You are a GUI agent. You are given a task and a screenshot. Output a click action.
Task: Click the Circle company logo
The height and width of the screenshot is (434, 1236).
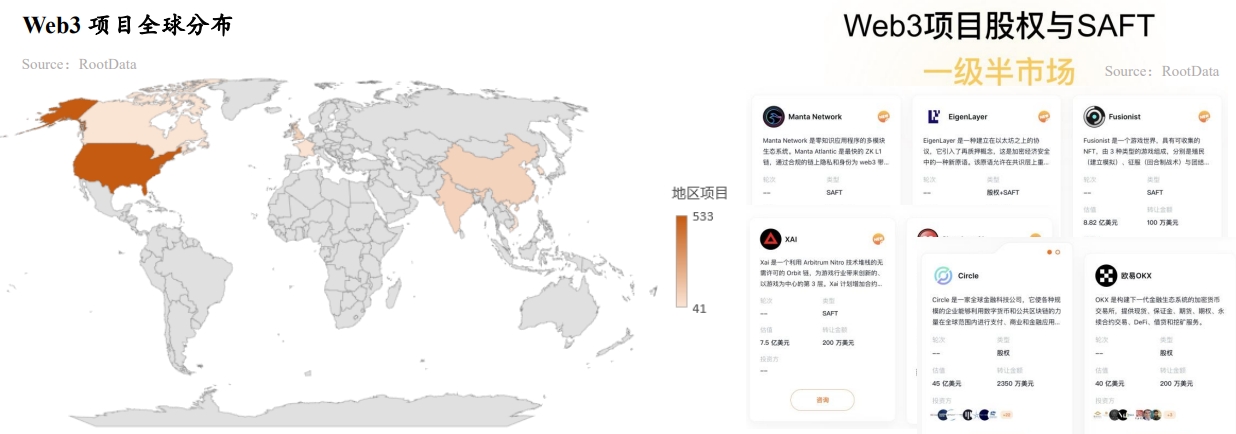click(x=942, y=275)
